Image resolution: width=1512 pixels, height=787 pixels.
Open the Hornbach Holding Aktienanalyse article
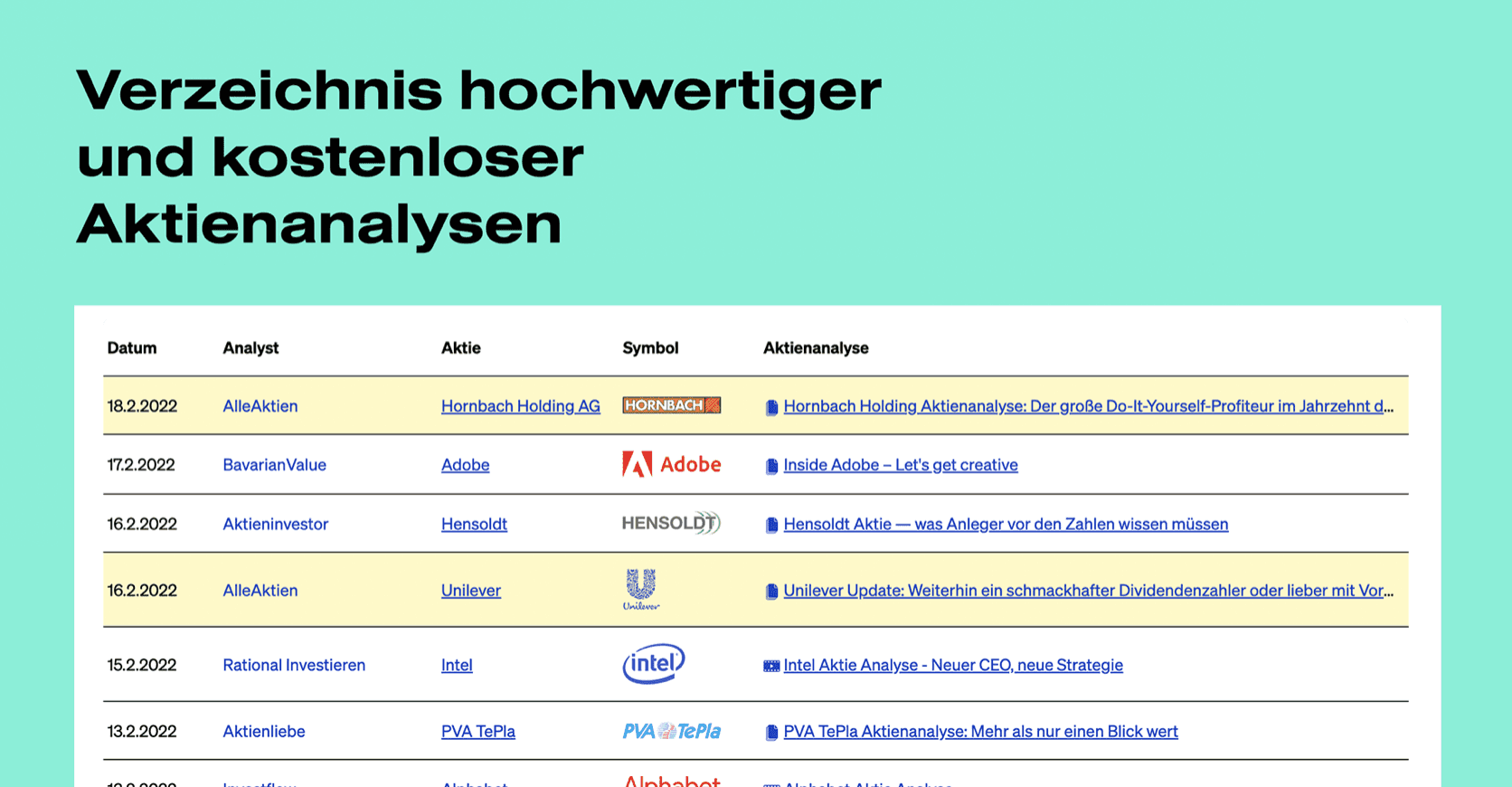pyautogui.click(x=1089, y=406)
